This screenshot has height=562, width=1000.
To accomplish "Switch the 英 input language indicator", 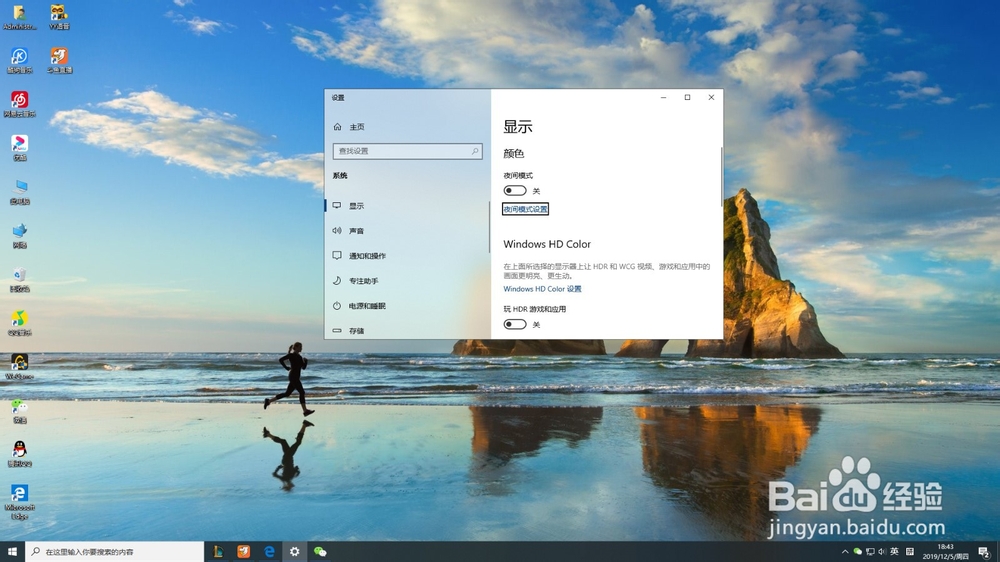I will click(x=895, y=552).
